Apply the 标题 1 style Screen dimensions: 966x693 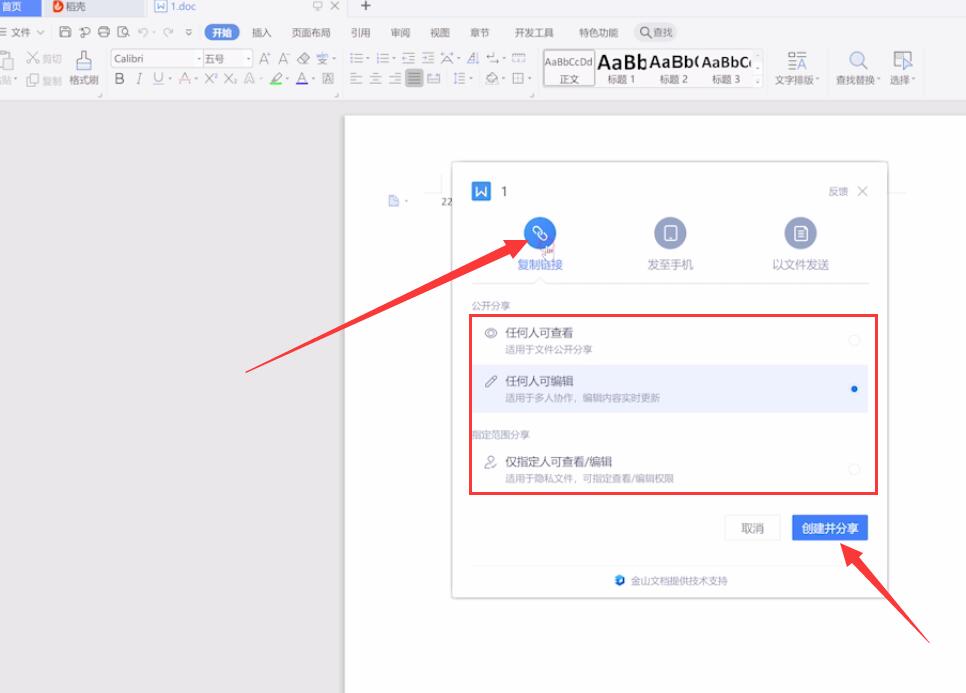[x=621, y=68]
